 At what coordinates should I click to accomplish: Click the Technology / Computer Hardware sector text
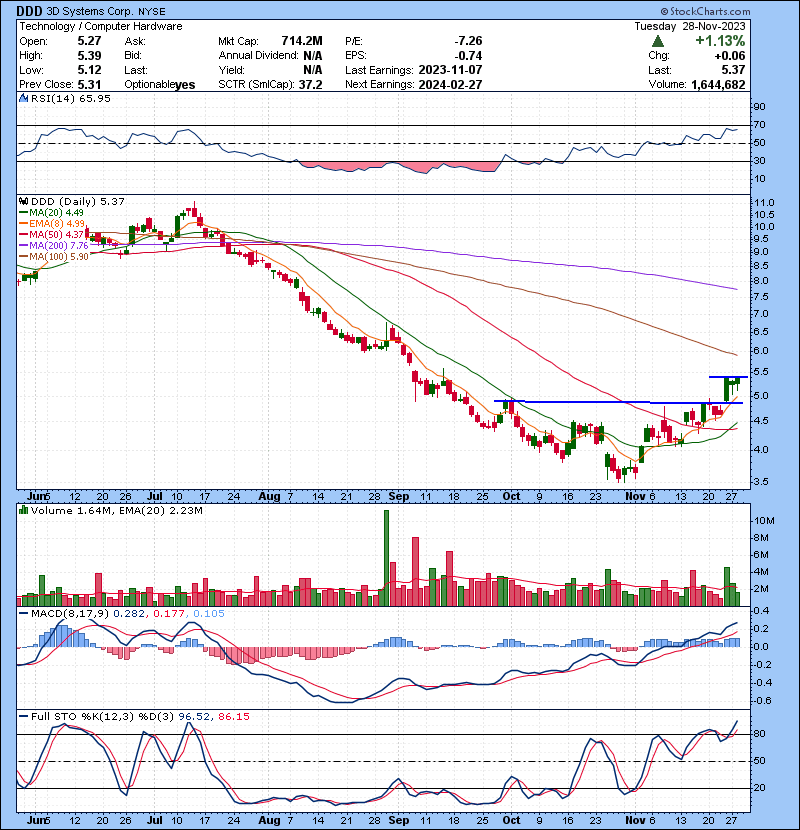[x=102, y=26]
